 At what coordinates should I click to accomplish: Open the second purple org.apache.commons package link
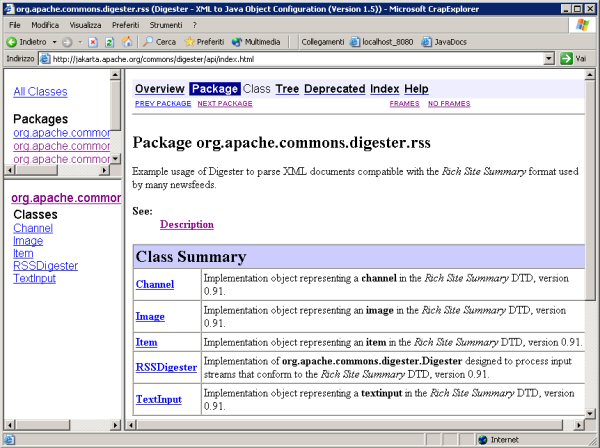pos(61,146)
